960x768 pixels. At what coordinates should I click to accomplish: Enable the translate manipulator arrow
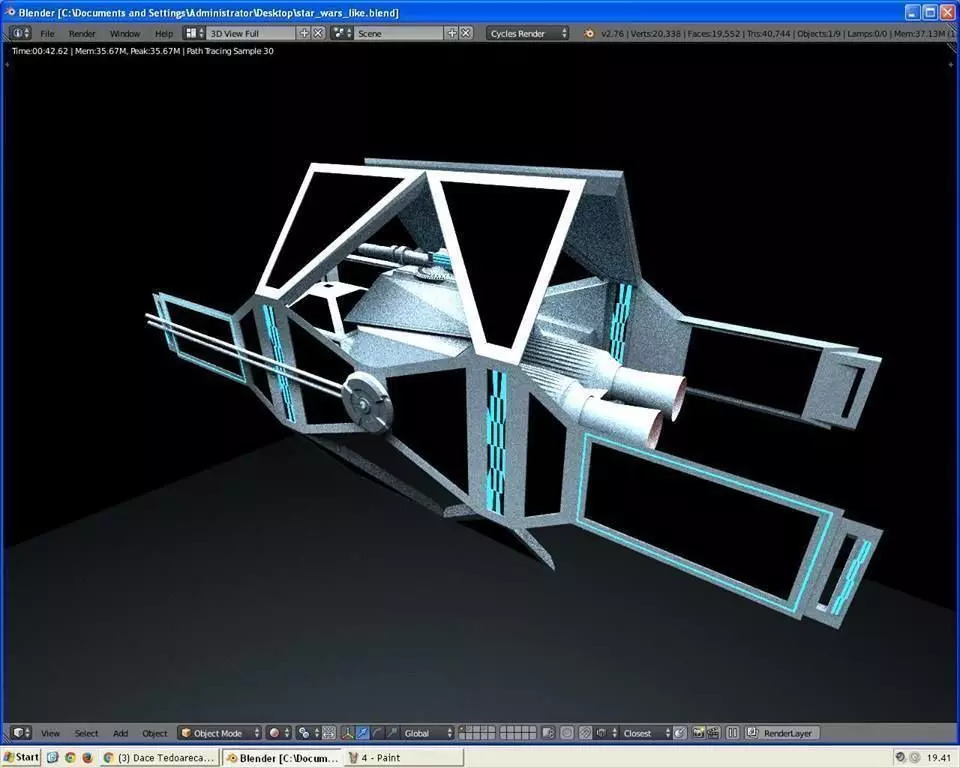pyautogui.click(x=362, y=732)
